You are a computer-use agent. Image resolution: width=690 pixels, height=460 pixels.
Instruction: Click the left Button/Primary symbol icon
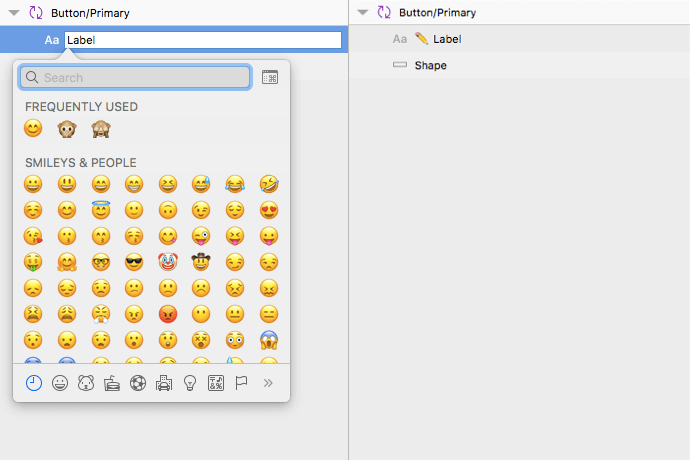[x=36, y=12]
